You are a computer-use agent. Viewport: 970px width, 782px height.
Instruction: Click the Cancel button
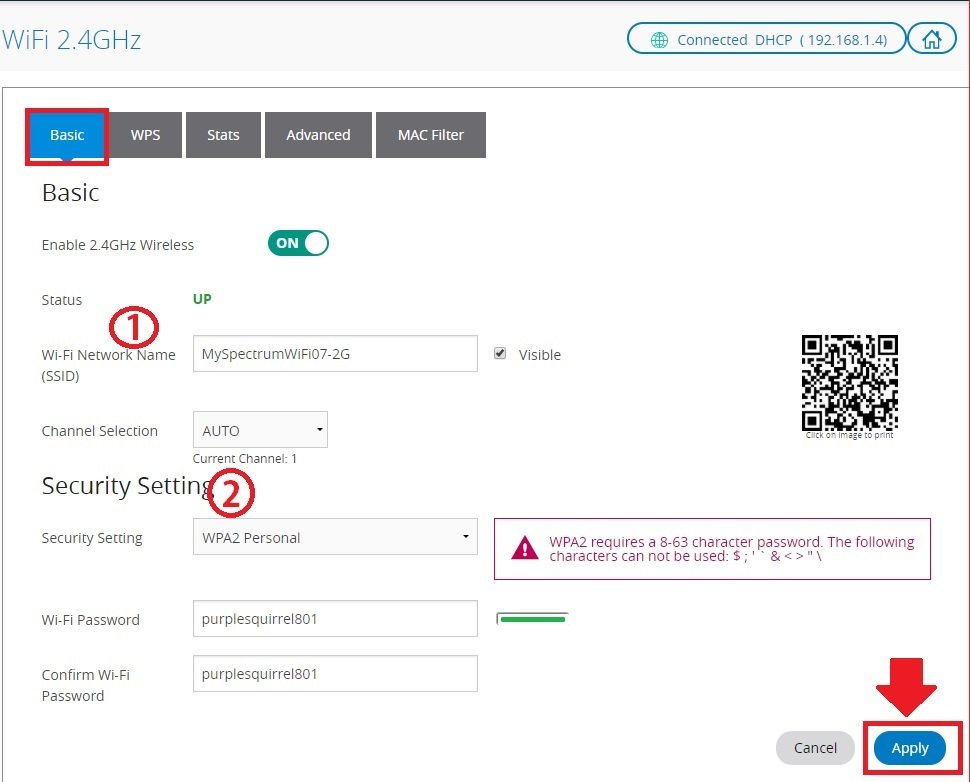[x=815, y=748]
